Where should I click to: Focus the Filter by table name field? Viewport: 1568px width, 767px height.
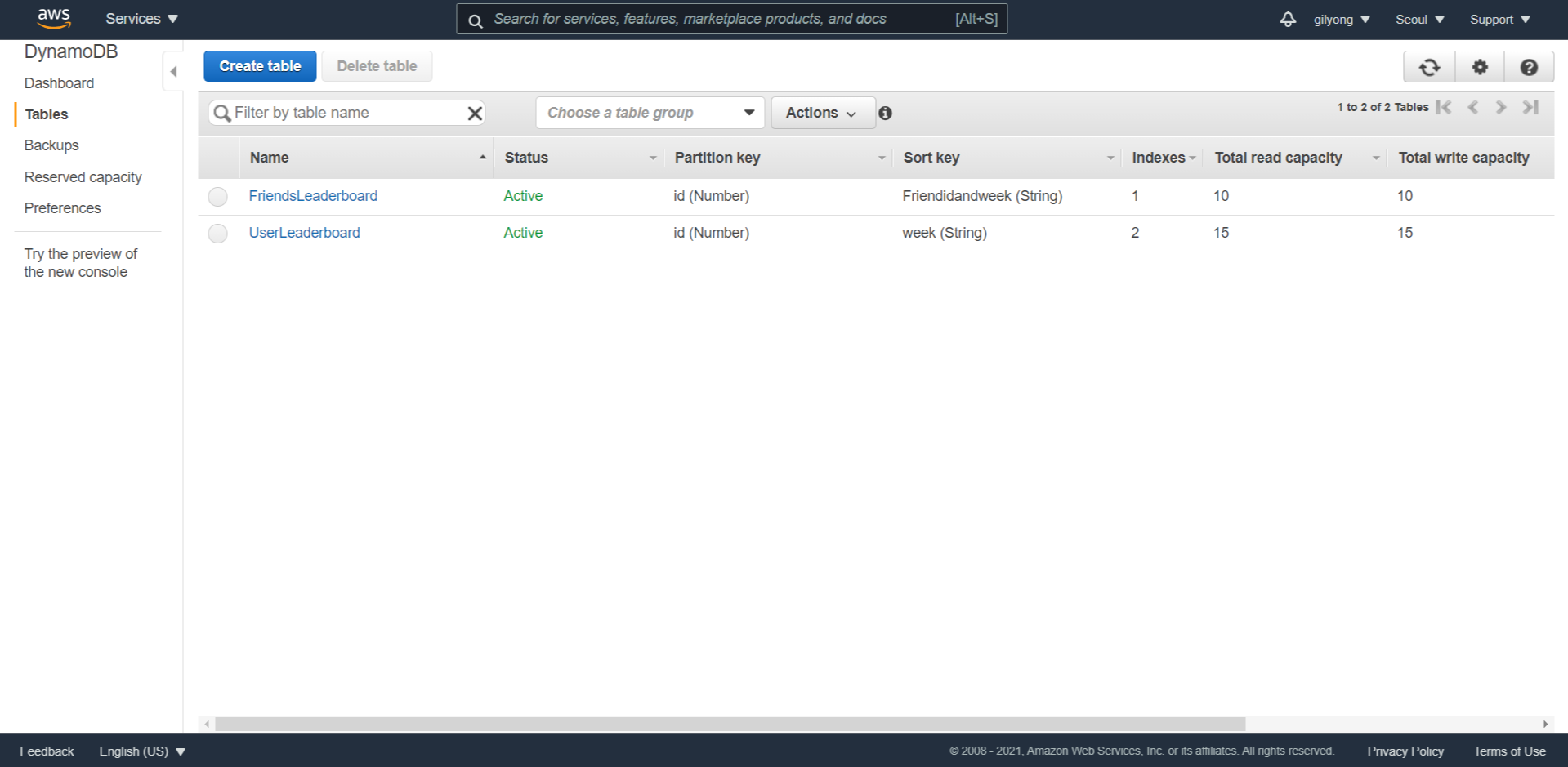346,113
